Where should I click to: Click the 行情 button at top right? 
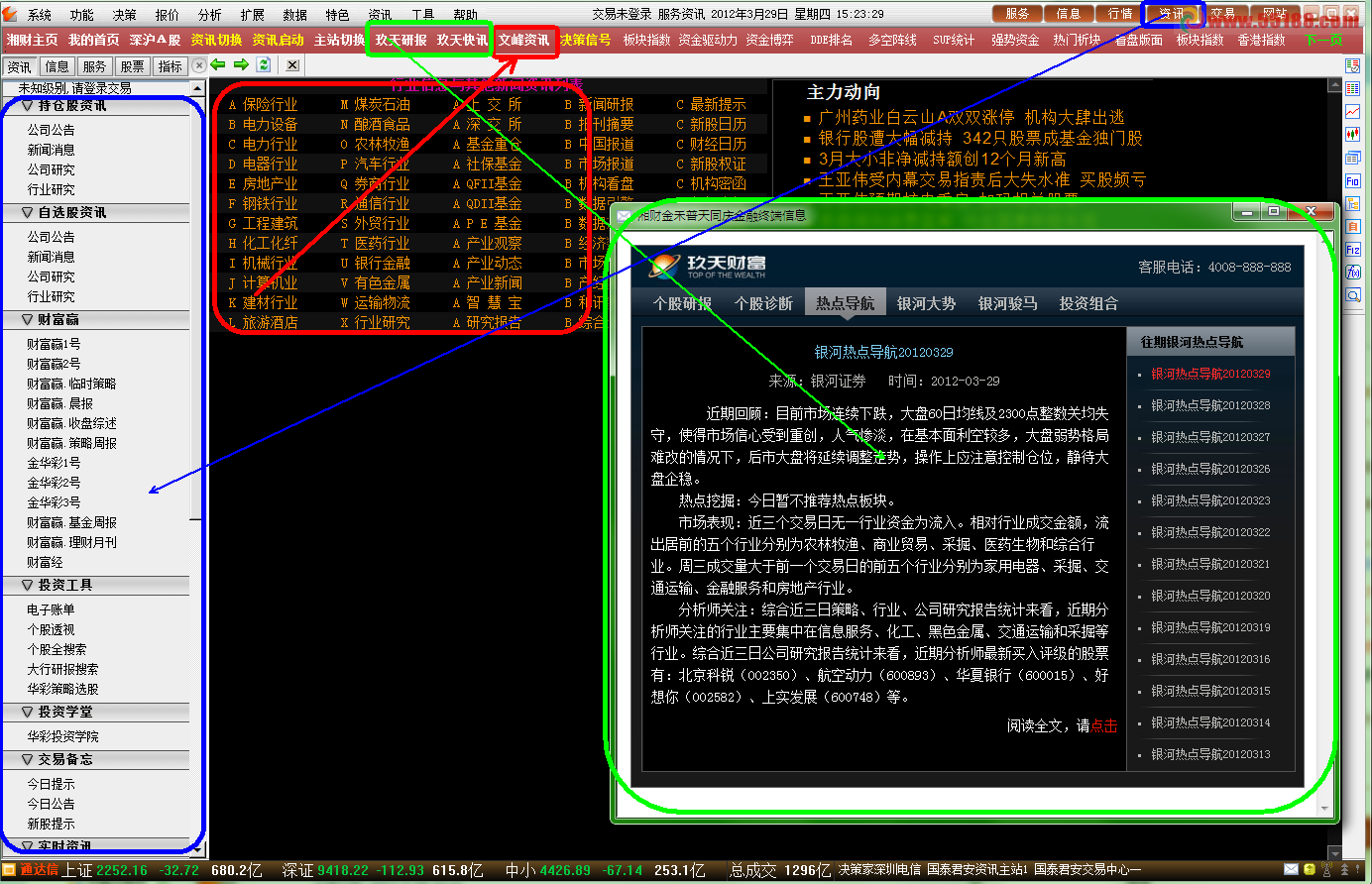[1120, 14]
